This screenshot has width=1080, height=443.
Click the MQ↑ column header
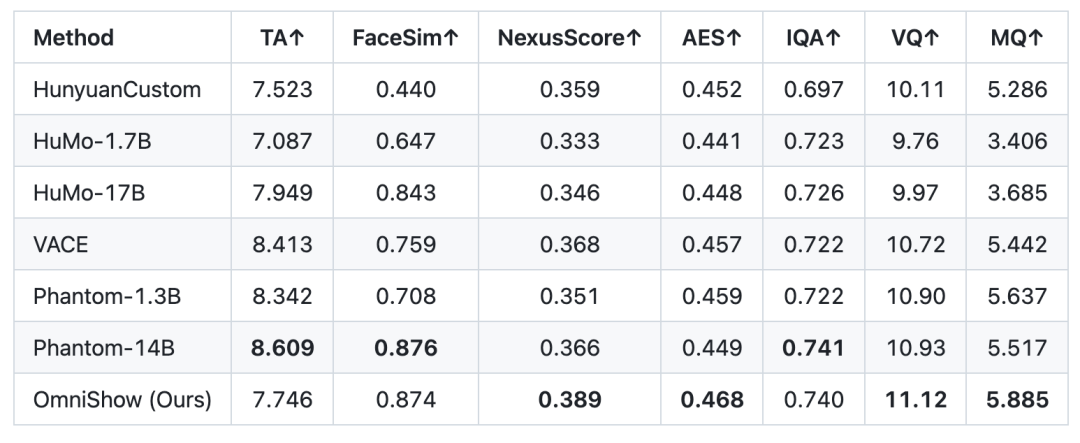tap(1016, 38)
